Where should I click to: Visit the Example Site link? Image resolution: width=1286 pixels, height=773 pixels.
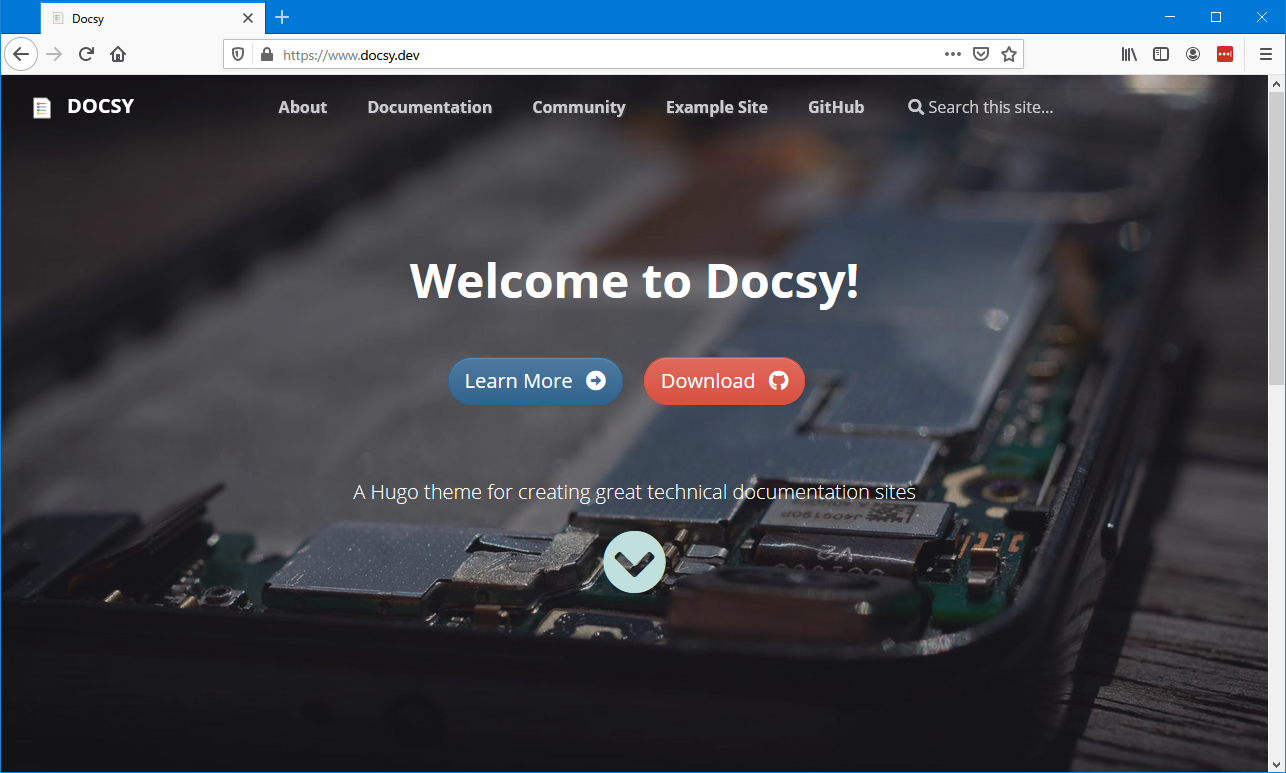coord(717,107)
